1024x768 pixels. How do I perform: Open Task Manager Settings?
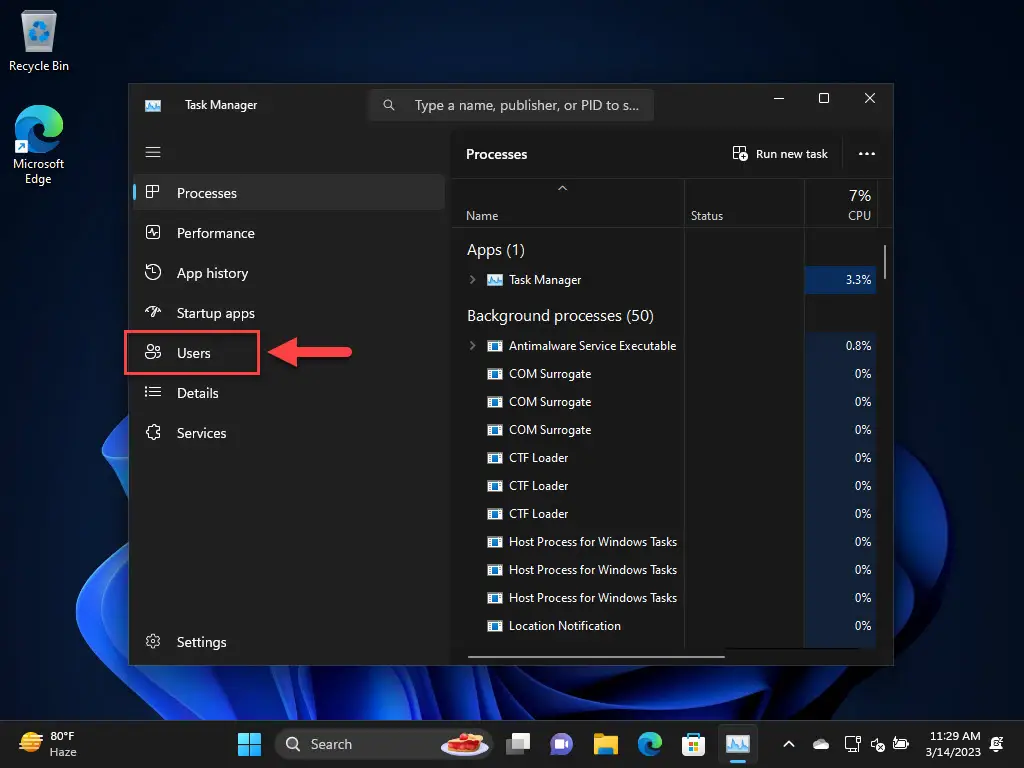tap(289, 642)
